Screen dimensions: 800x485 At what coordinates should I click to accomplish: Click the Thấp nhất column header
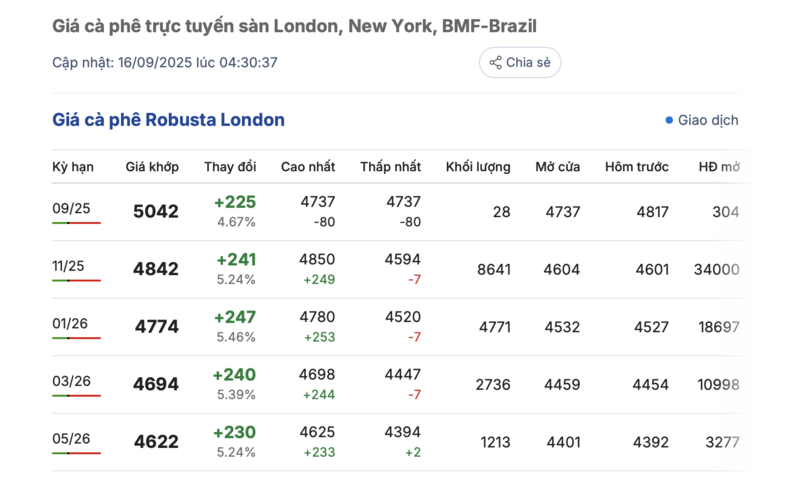pyautogui.click(x=391, y=167)
